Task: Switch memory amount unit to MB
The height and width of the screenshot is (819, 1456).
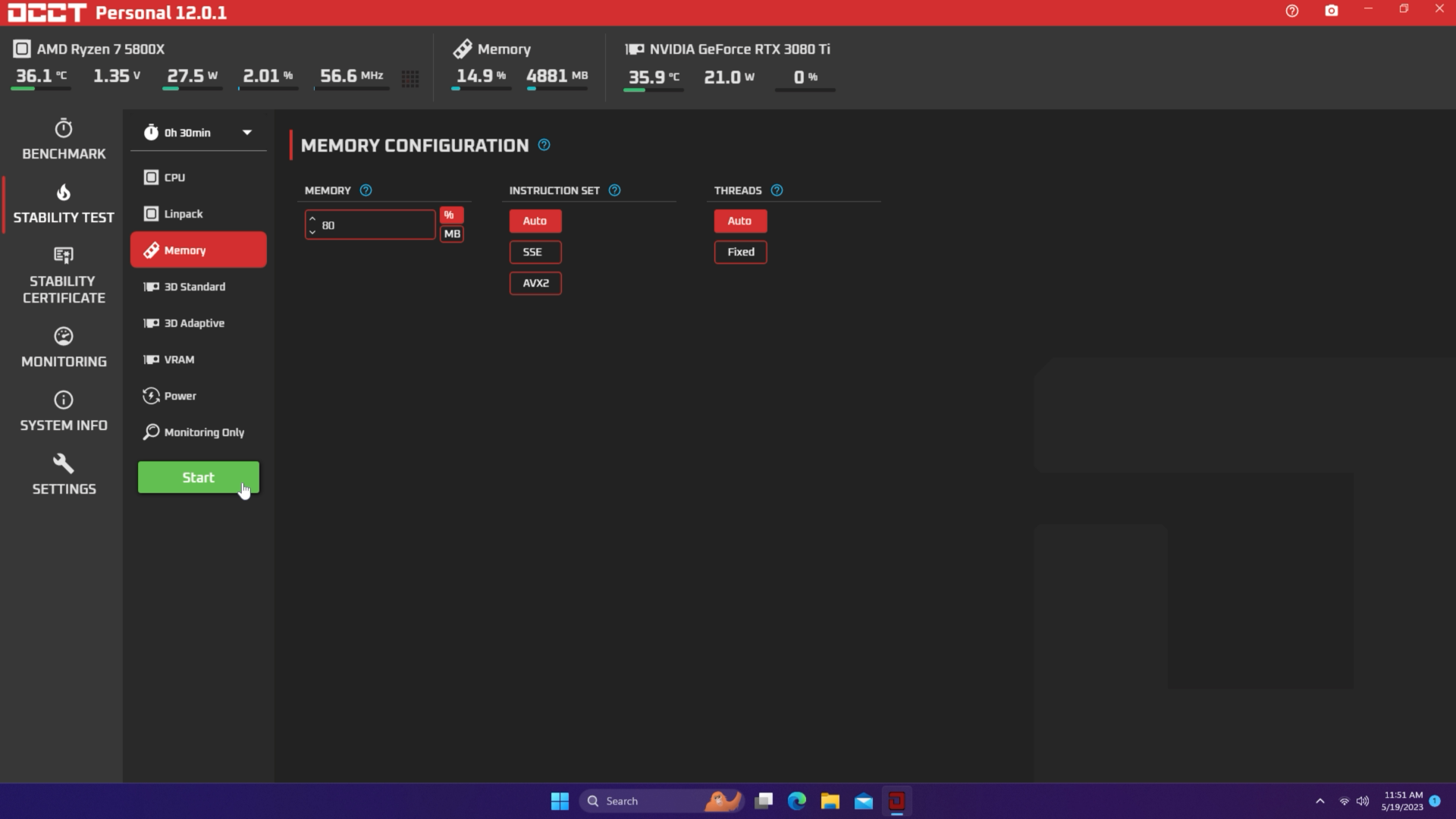Action: pos(451,234)
